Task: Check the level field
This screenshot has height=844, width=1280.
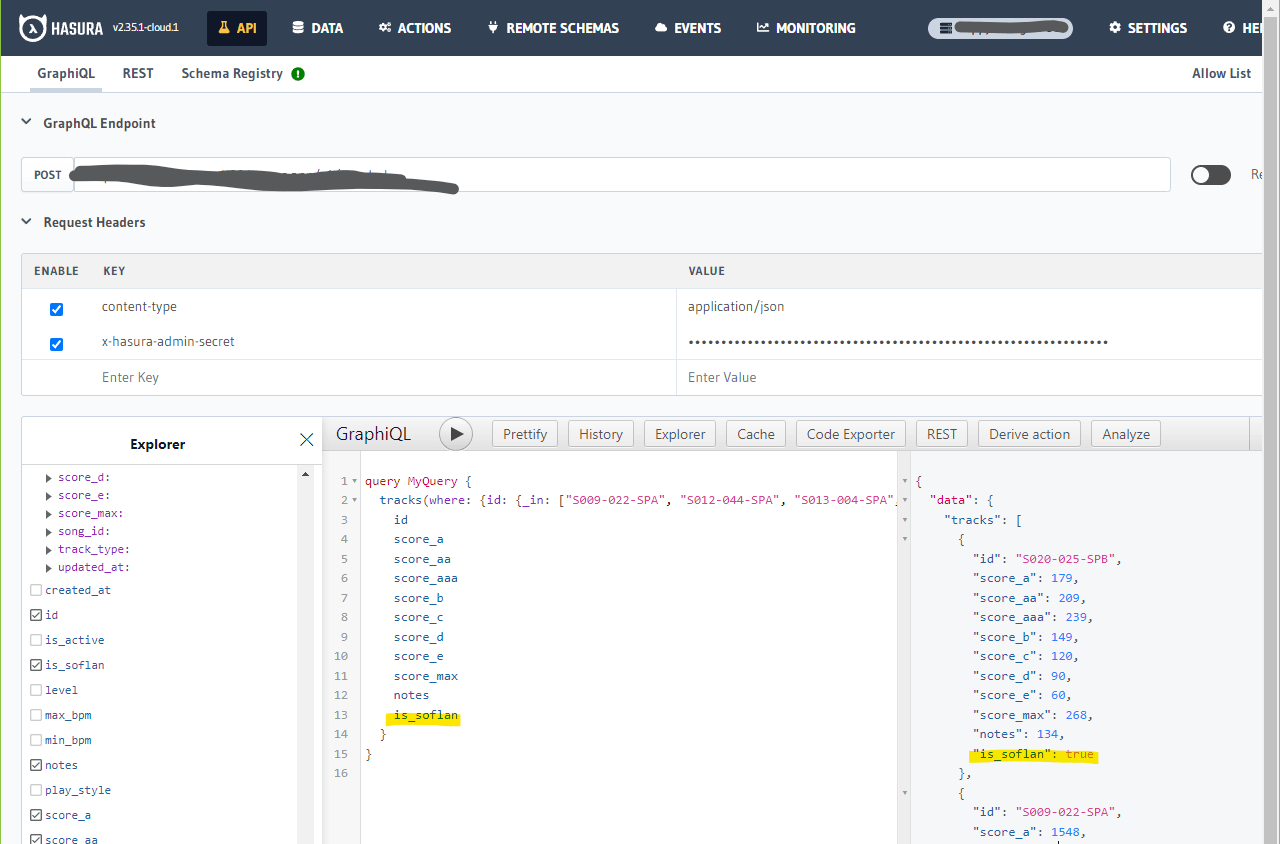Action: 37,690
